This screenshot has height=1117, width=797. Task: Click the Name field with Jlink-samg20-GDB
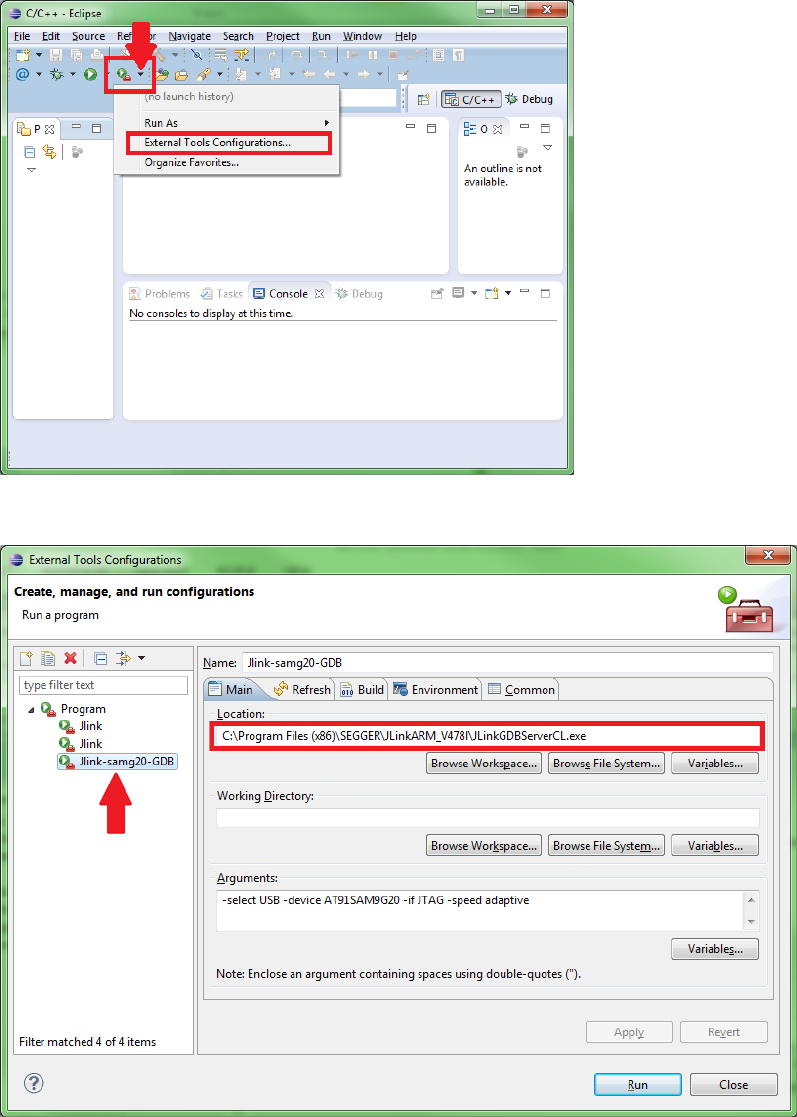click(508, 663)
